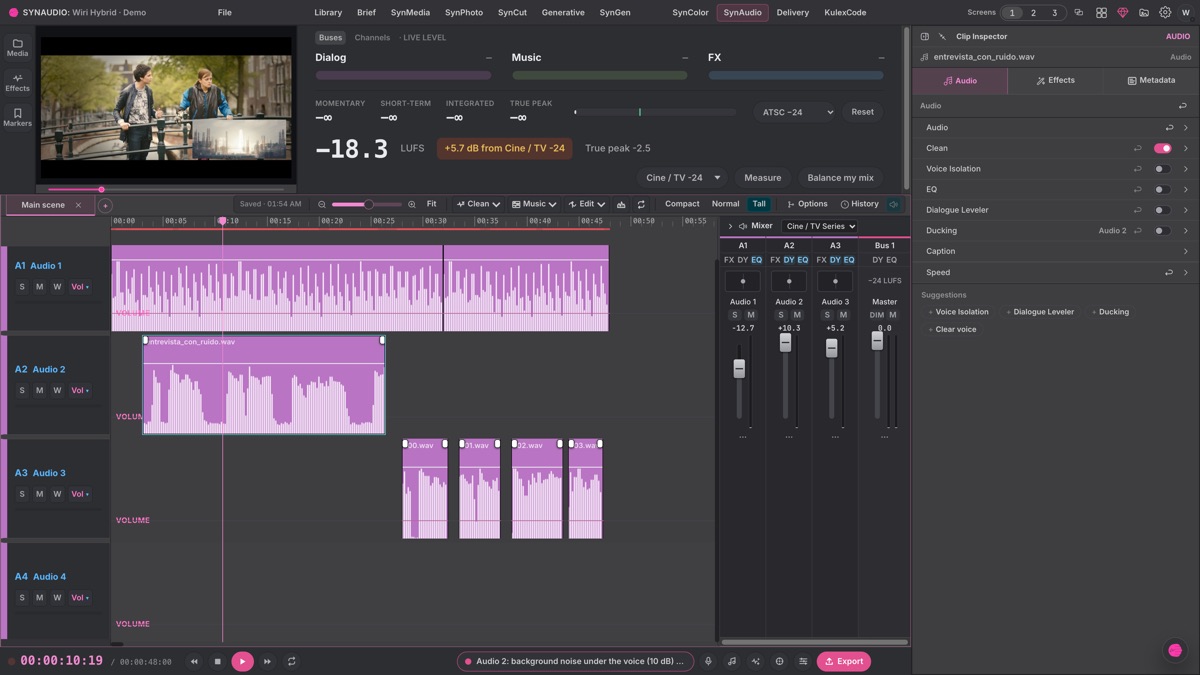
Task: Open the Markers sidebar icon
Action: pos(17,117)
